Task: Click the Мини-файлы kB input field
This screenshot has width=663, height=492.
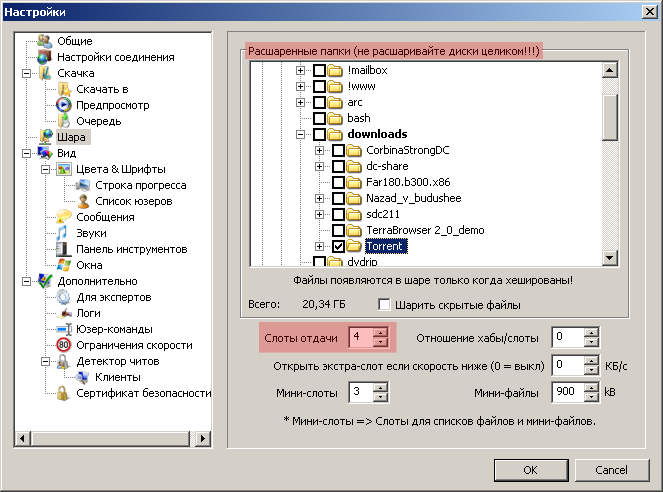Action: [568, 392]
